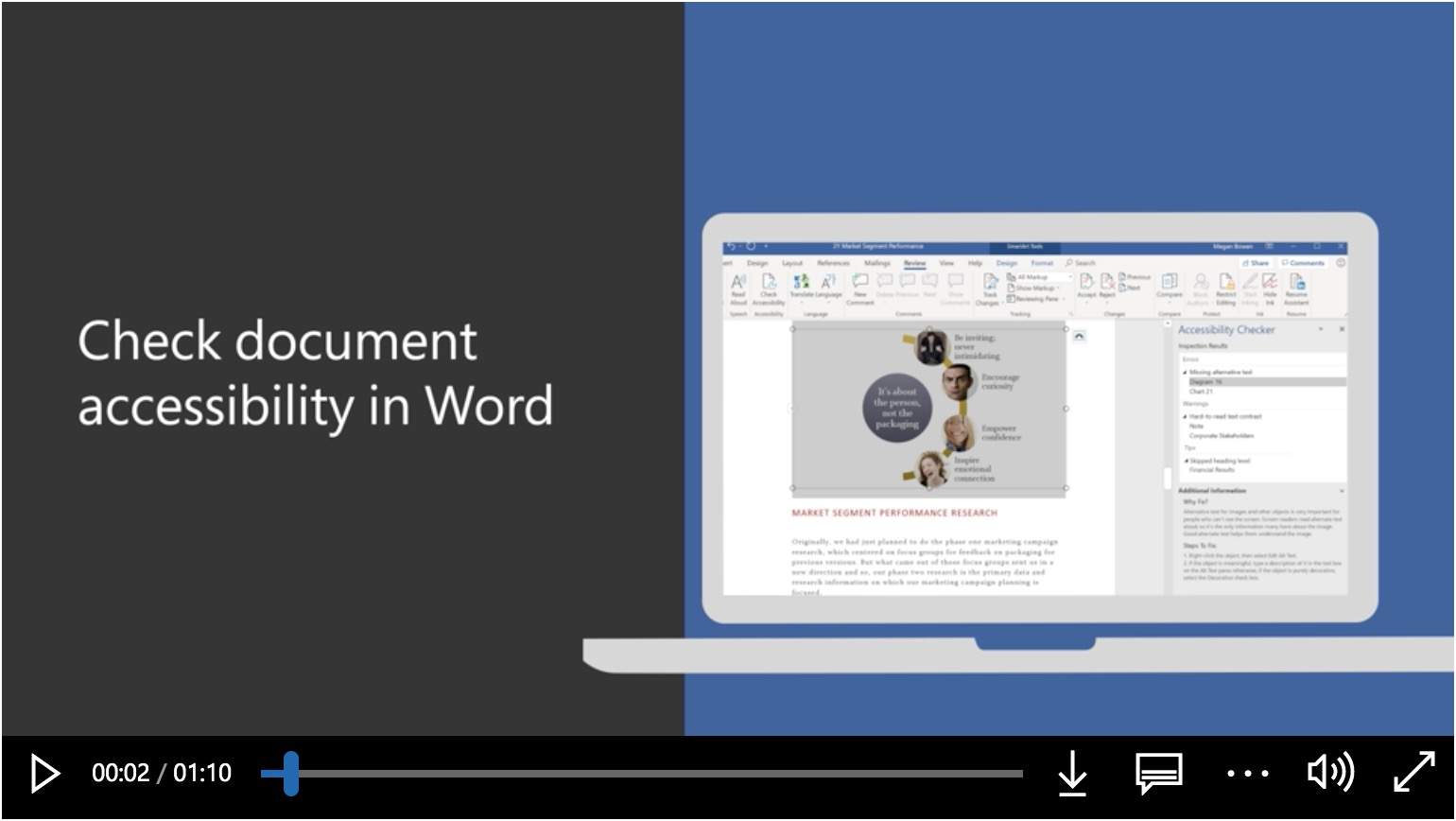The height and width of the screenshot is (821, 1456).
Task: Click the Comments button at top right
Action: tap(1303, 263)
